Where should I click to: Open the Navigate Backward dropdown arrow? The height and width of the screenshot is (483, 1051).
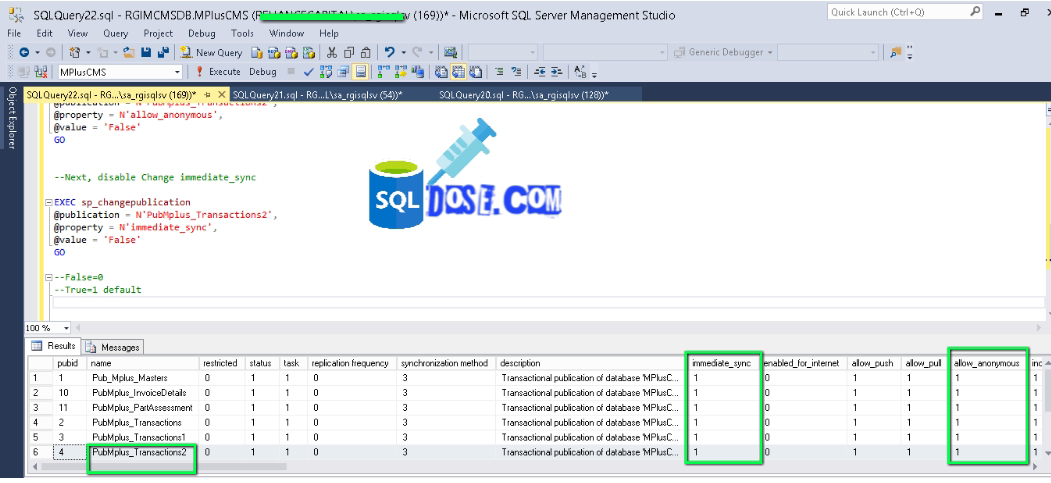click(38, 52)
